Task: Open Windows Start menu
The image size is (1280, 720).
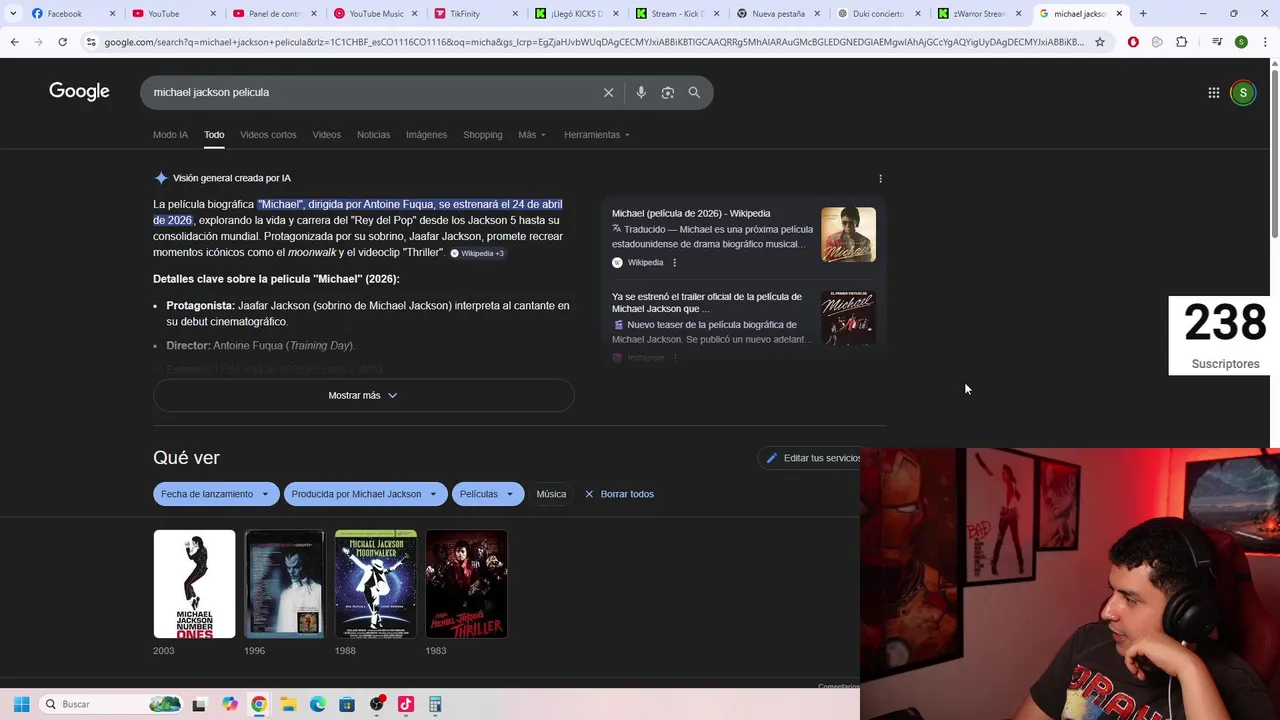Action: tap(21, 704)
